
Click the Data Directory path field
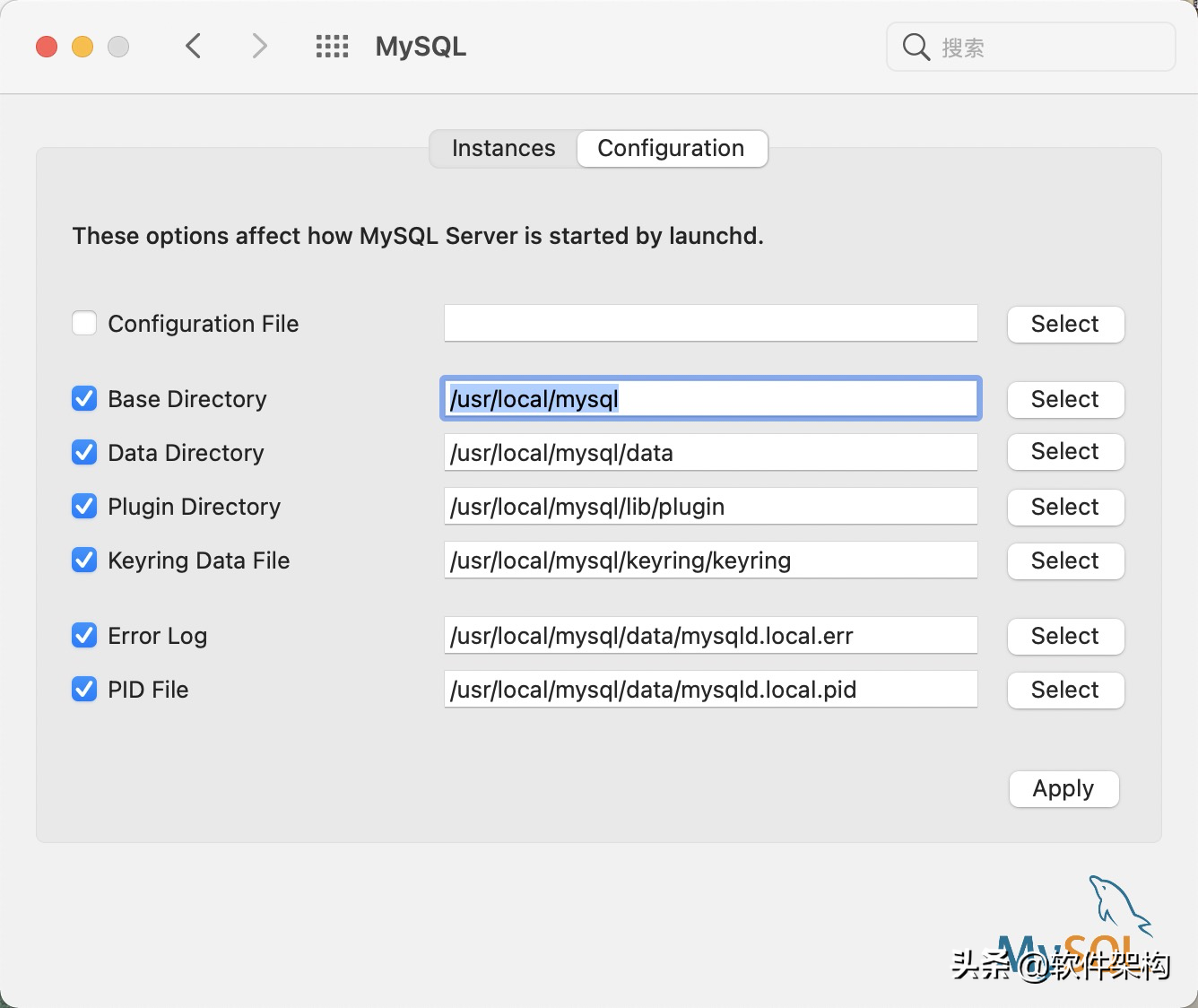click(x=711, y=452)
